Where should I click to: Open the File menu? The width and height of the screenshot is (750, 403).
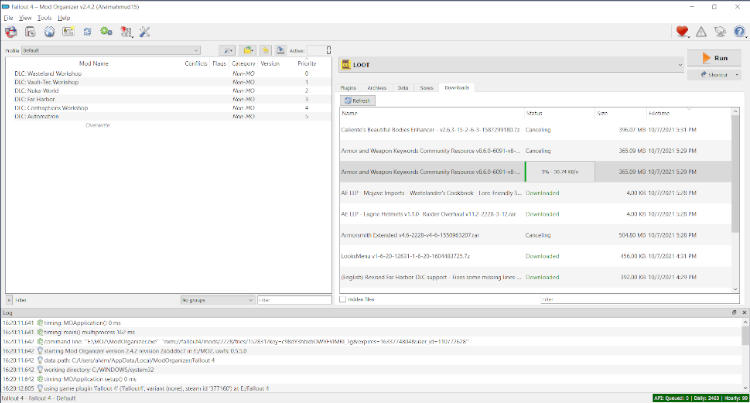[9, 18]
